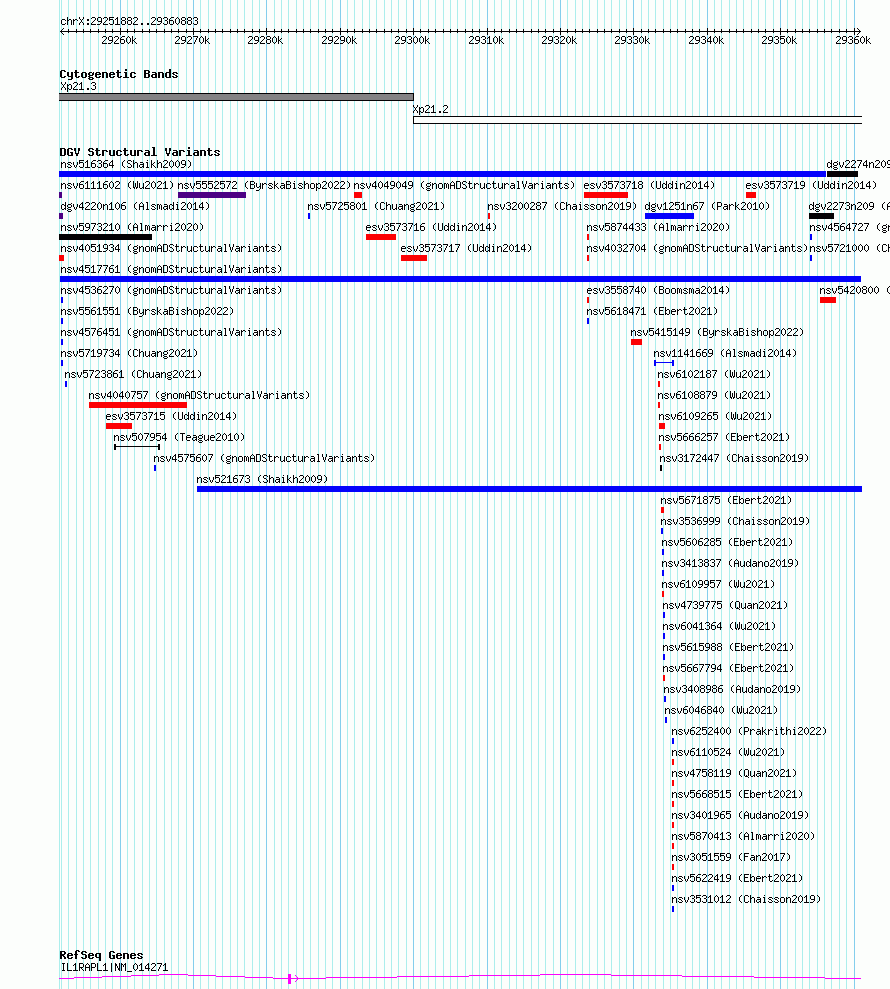The height and width of the screenshot is (989, 890).
Task: Select nsv3051559 (Fan2017) label
Action: click(x=731, y=857)
